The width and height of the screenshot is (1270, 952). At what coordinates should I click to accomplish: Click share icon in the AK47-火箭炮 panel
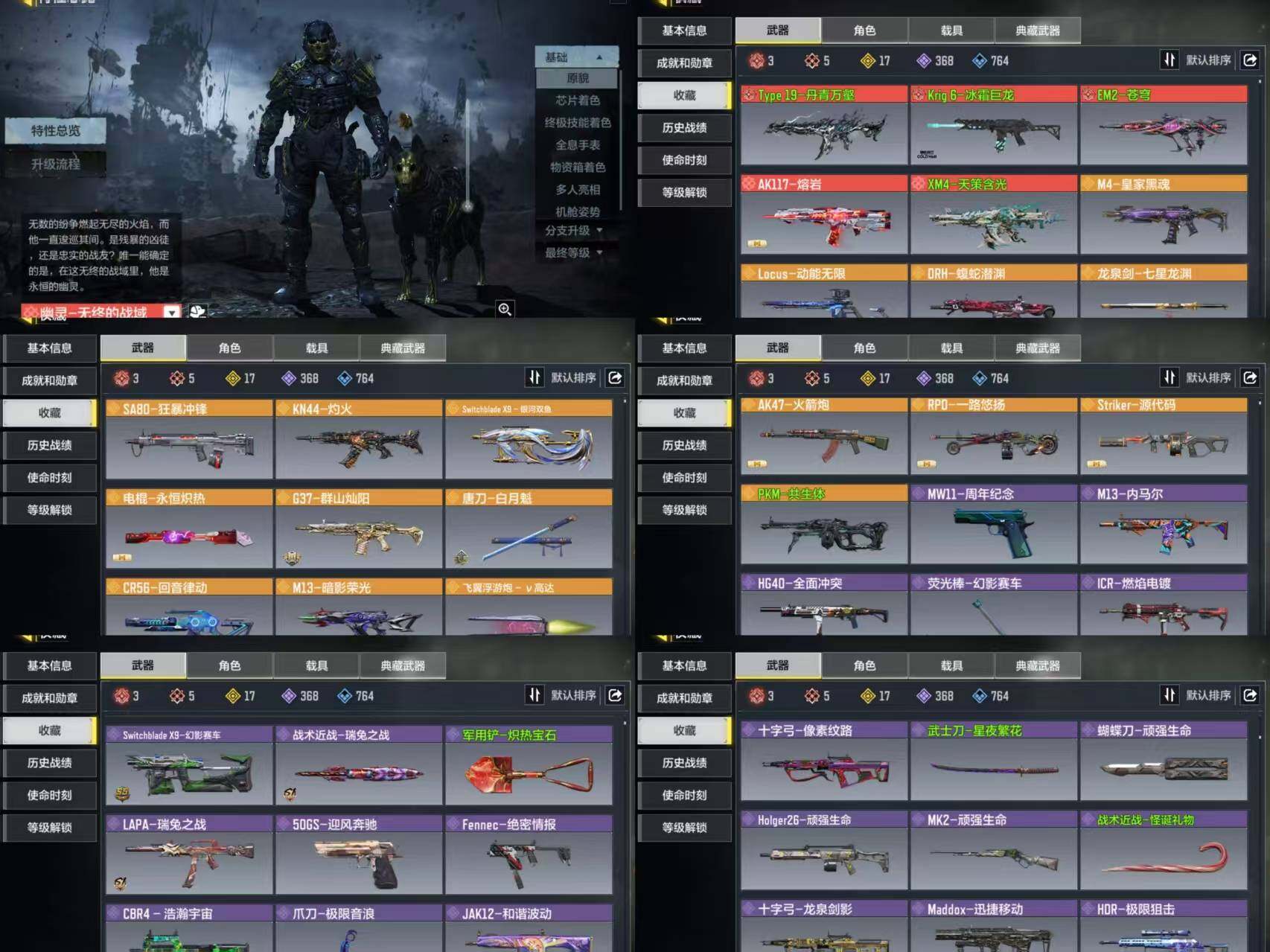tap(1250, 378)
